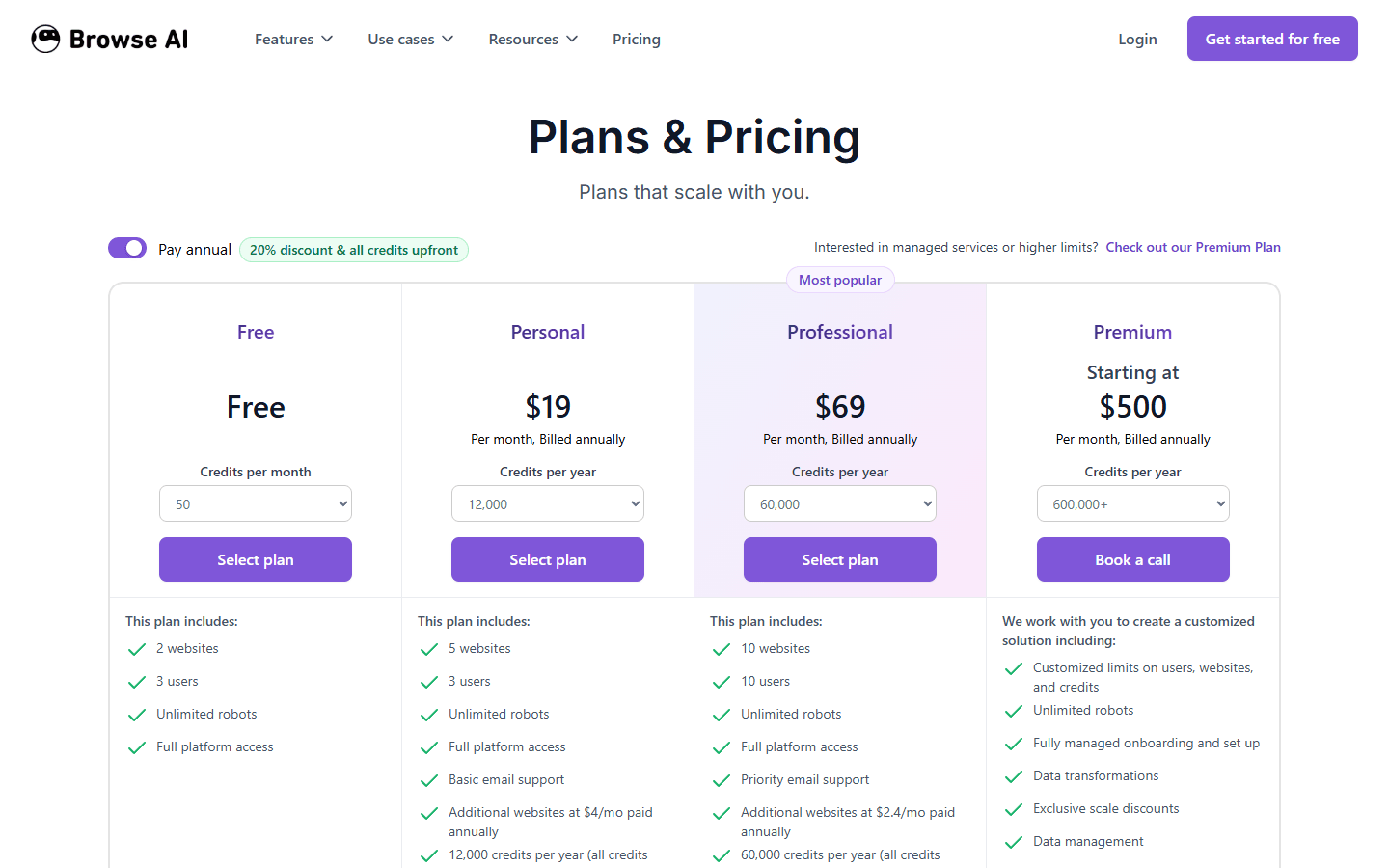Open the Use cases dropdown
This screenshot has height=868, width=1389.
pyautogui.click(x=410, y=39)
